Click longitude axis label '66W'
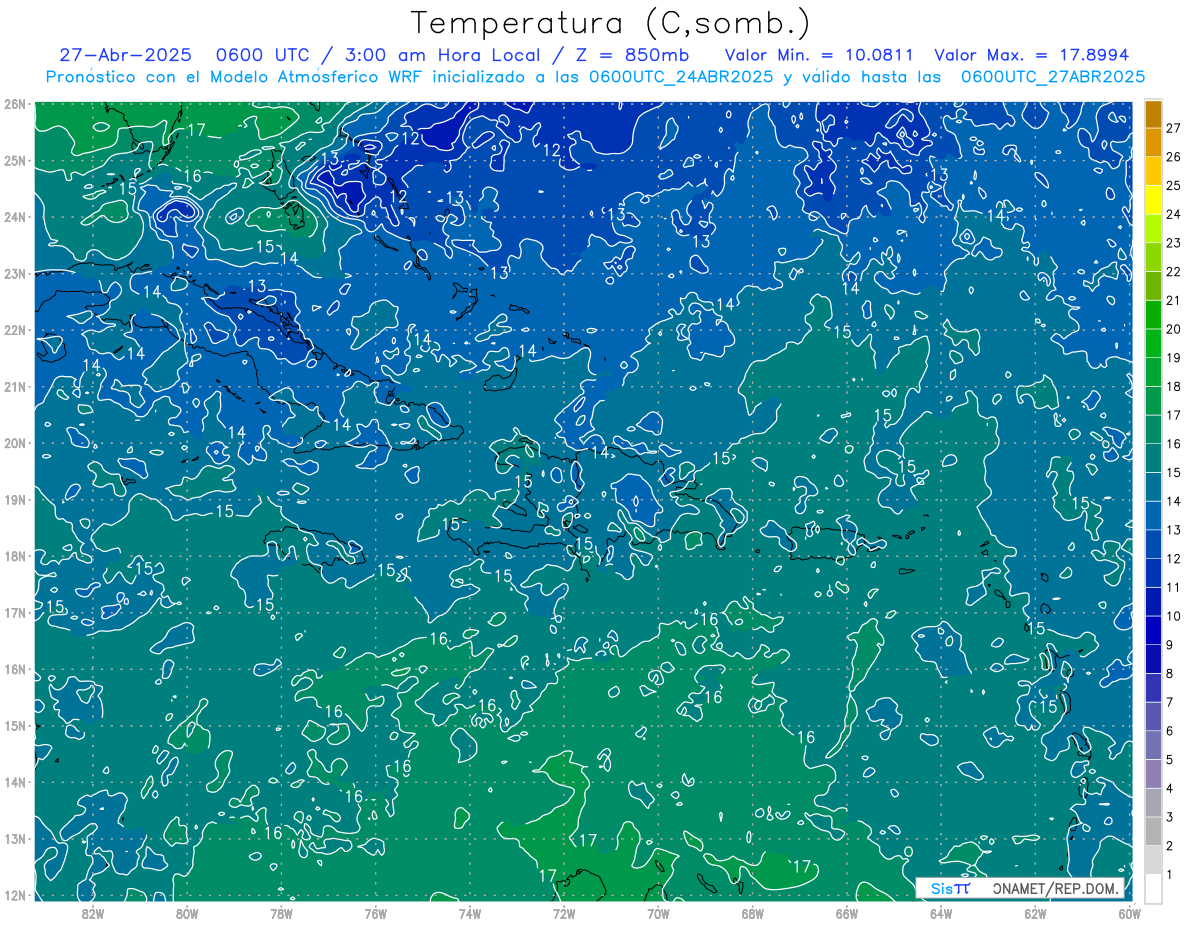This screenshot has width=1200, height=927. pyautogui.click(x=847, y=912)
